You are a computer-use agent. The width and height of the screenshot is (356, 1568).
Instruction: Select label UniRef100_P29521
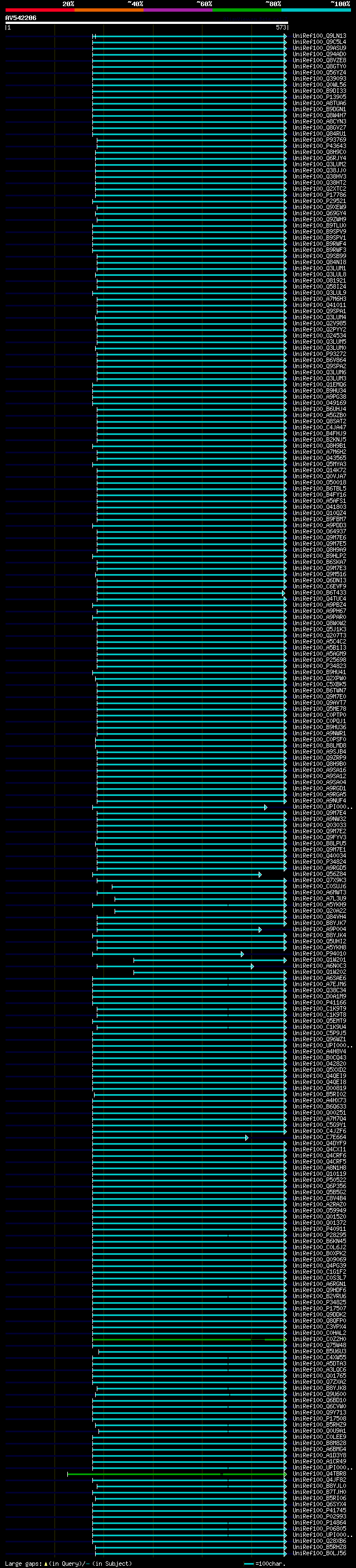(319, 201)
